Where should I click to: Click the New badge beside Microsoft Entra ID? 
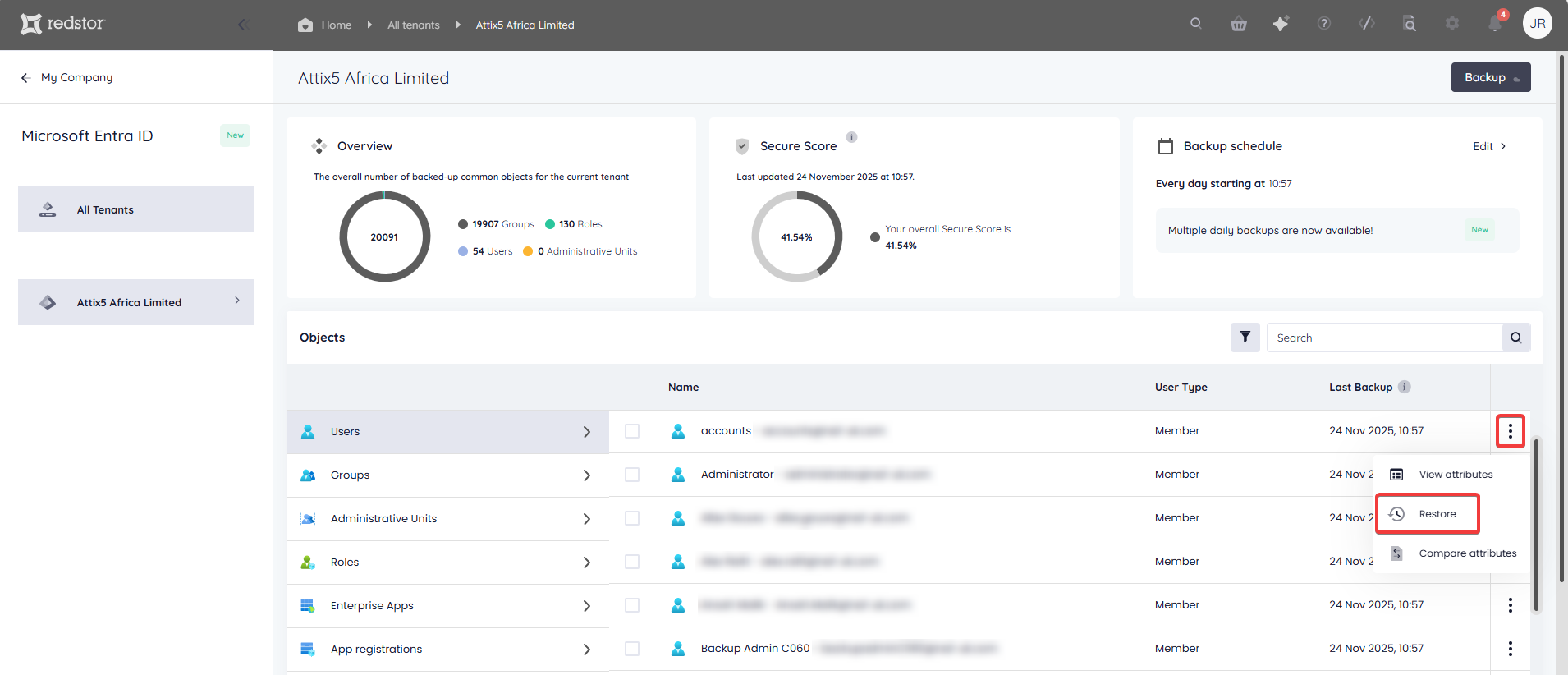click(x=236, y=135)
